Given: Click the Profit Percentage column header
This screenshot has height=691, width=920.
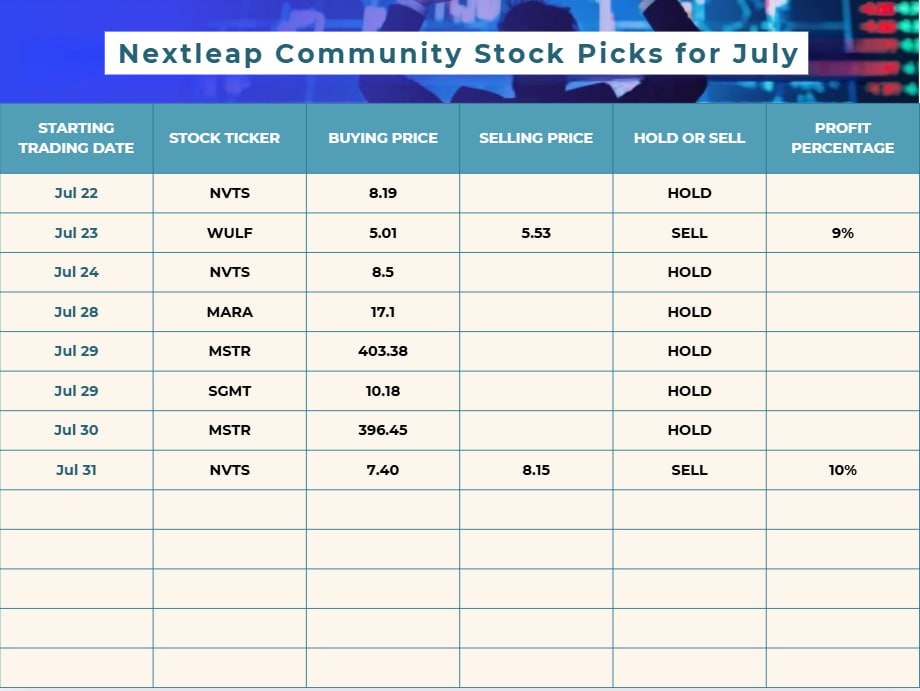Looking at the screenshot, I should tap(842, 138).
